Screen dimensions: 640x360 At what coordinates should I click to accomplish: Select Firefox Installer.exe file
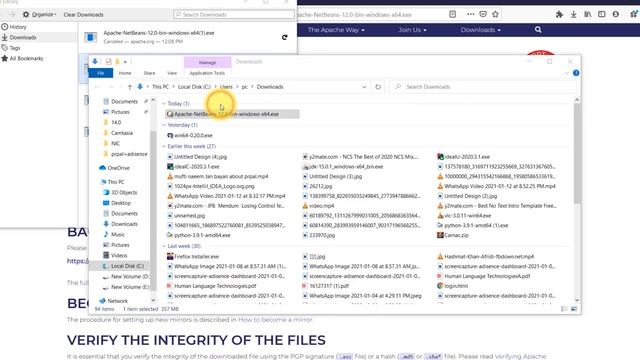193,257
